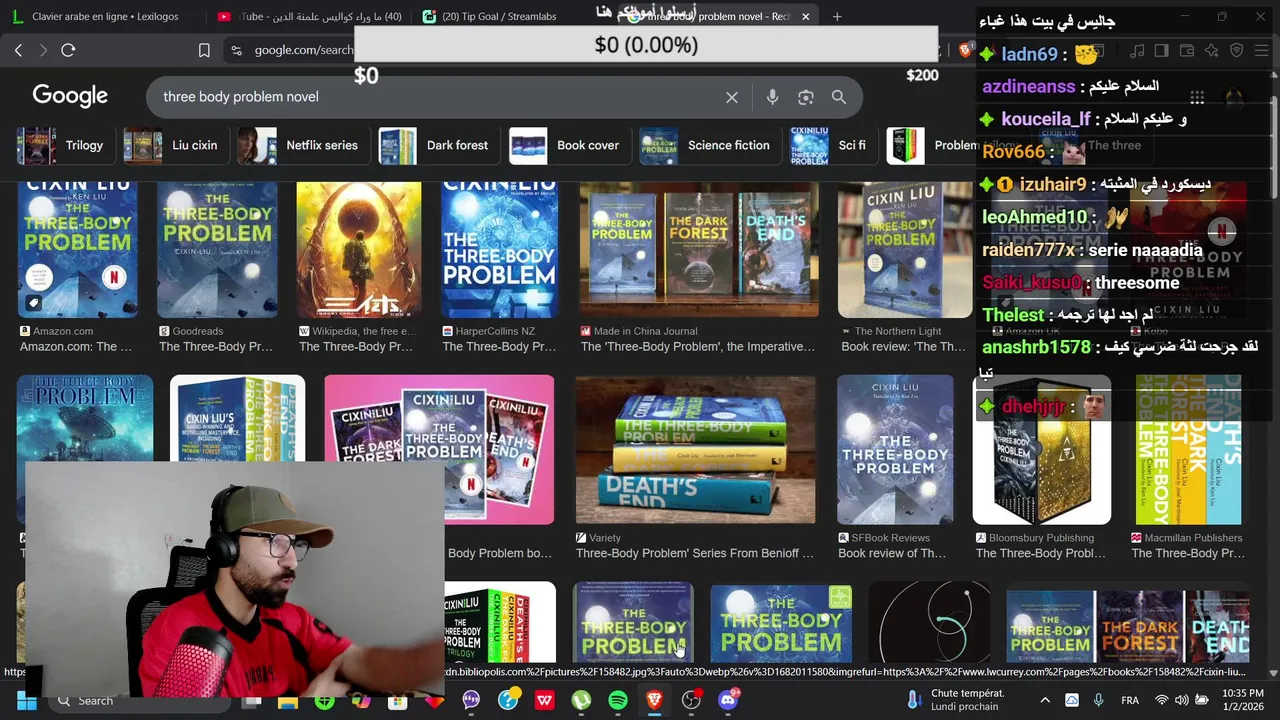Switch to Brave browser taskbar icon
The image size is (1280, 720).
(654, 701)
